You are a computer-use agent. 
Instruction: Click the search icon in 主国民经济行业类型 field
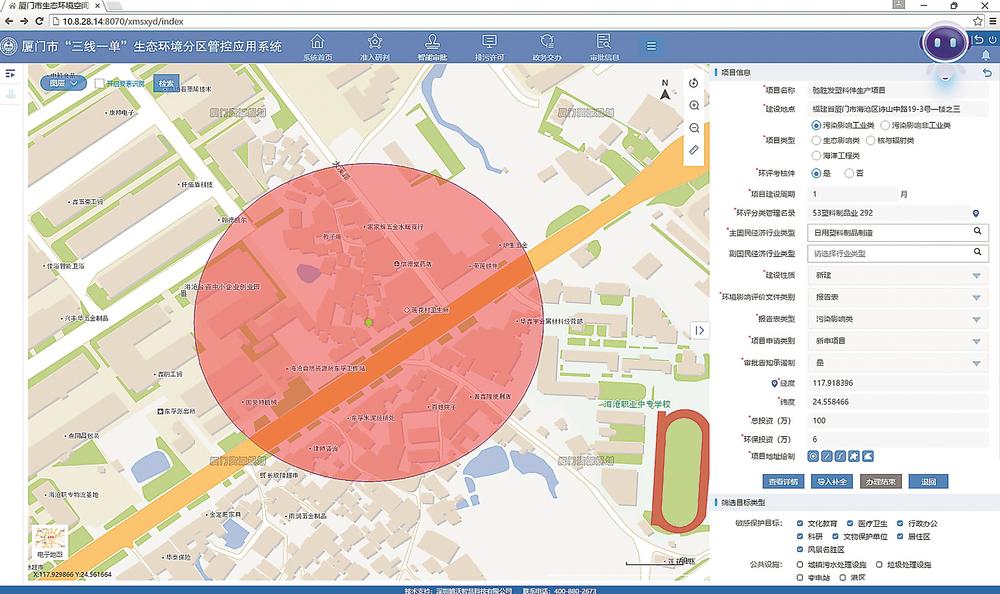point(977,232)
